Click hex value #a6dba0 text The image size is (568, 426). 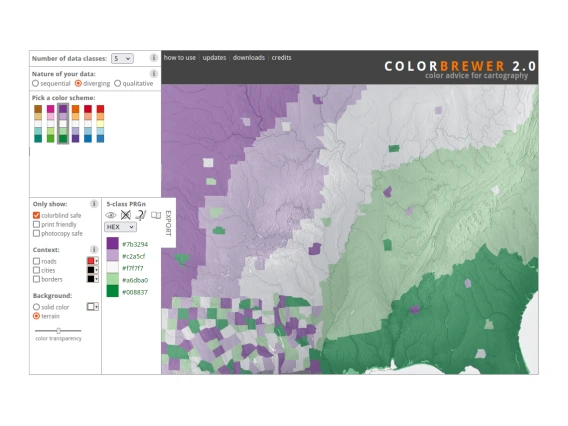point(135,280)
